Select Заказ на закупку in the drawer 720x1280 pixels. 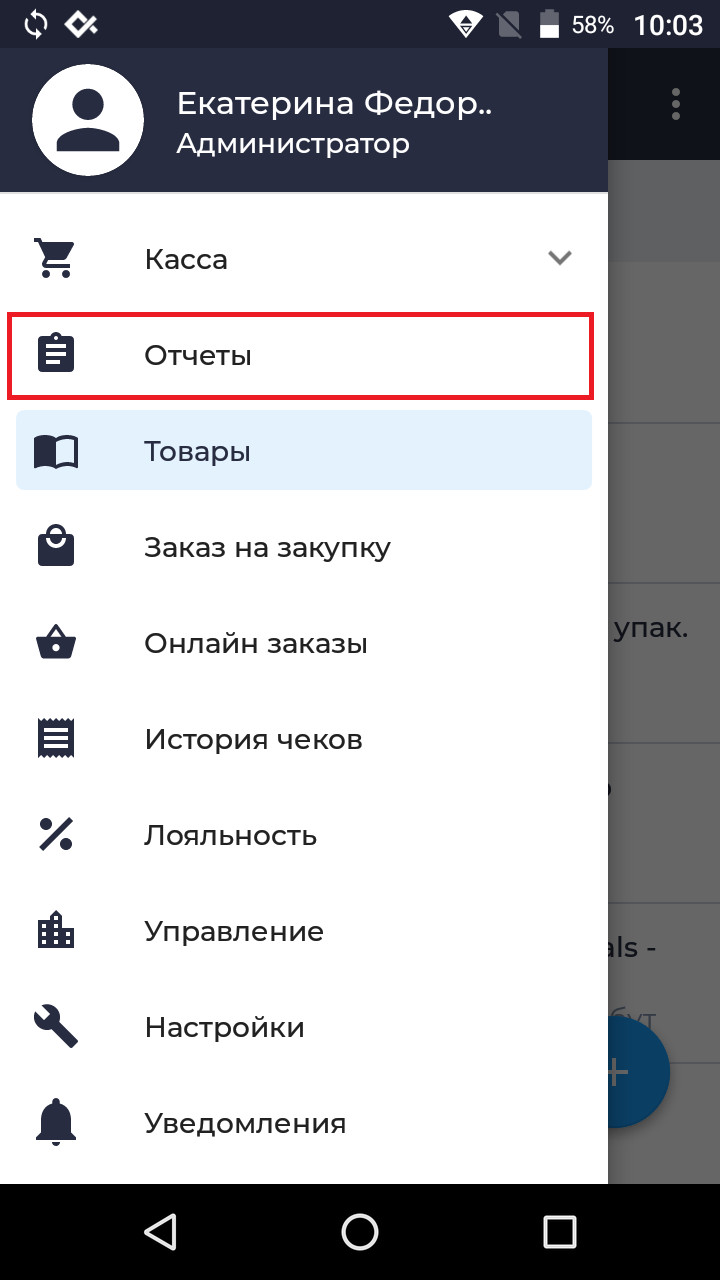coord(267,547)
